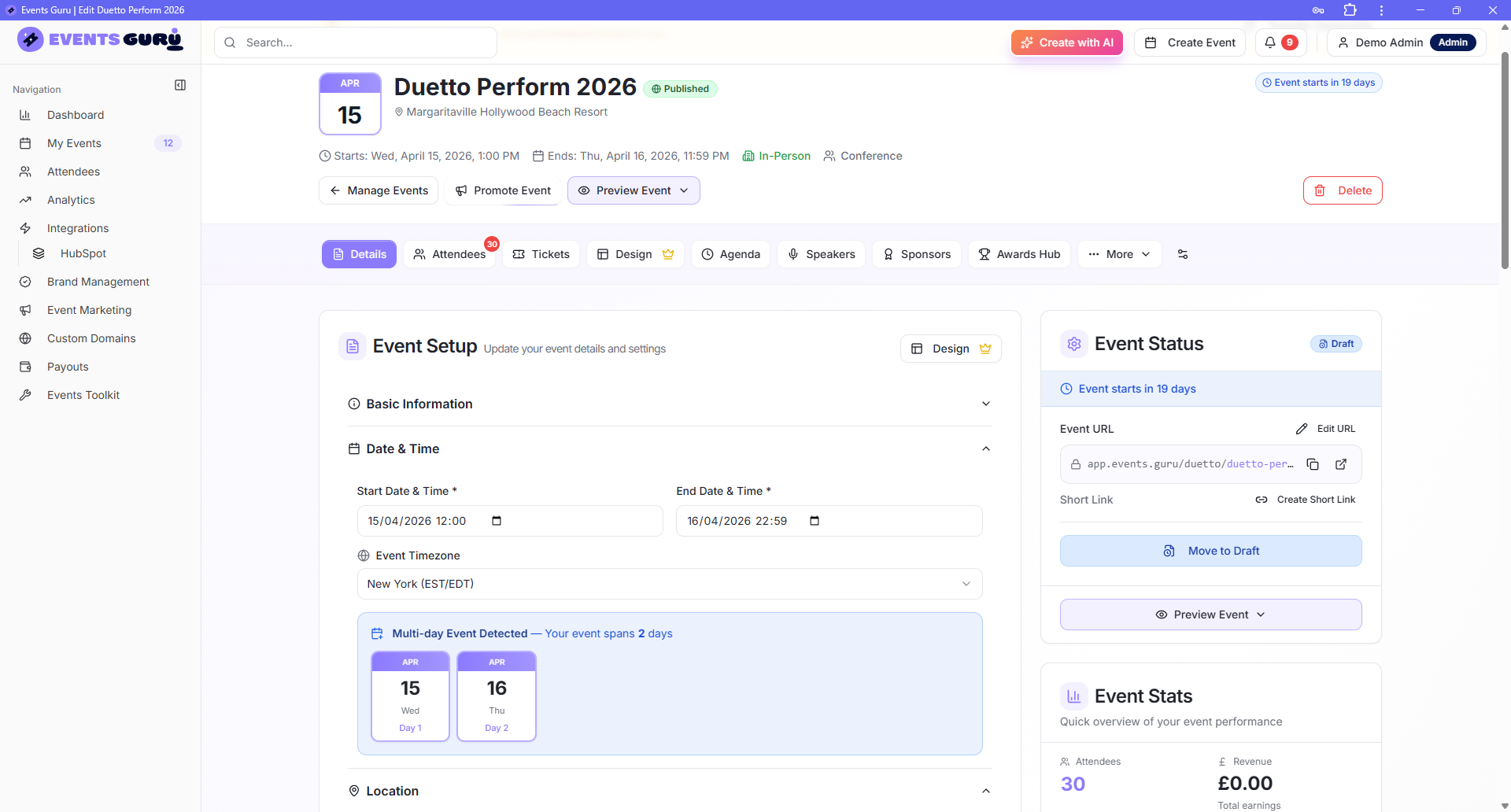This screenshot has width=1511, height=812.
Task: Open the Event Timezone dropdown
Action: click(670, 584)
